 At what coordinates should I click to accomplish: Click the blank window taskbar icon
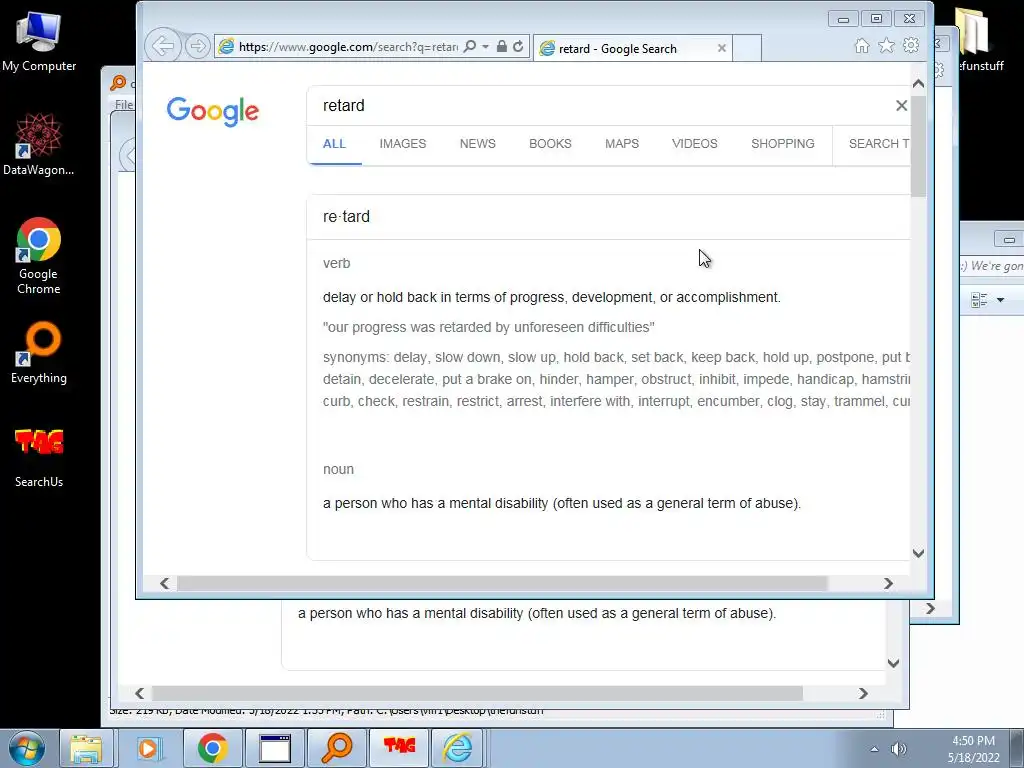(x=275, y=748)
